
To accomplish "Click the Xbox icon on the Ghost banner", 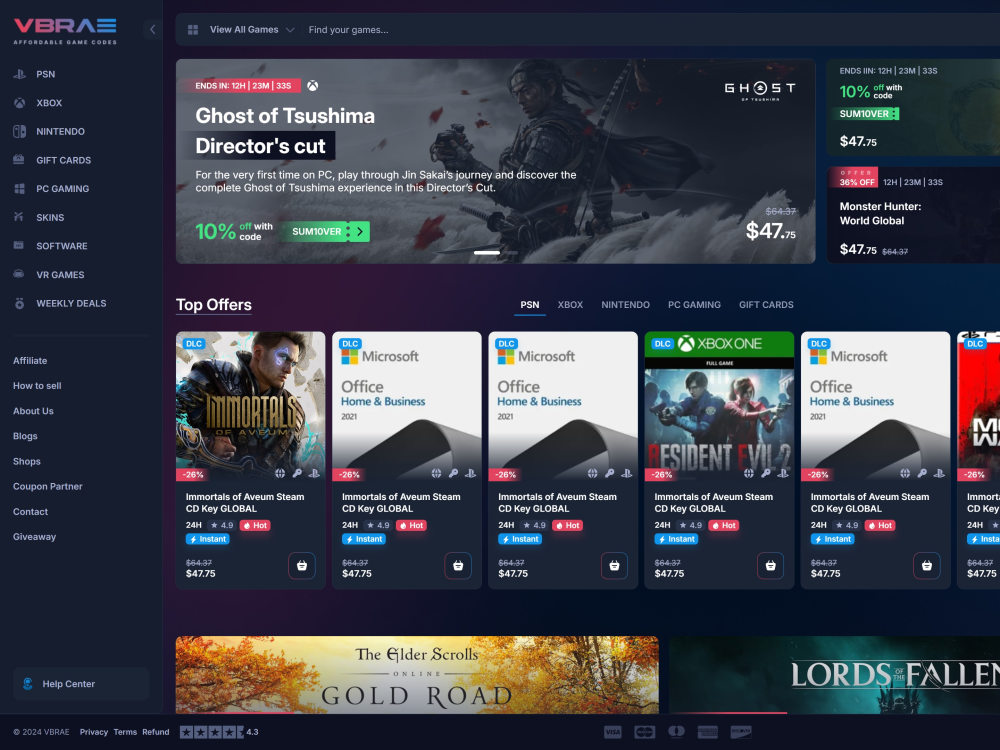I will 312,85.
